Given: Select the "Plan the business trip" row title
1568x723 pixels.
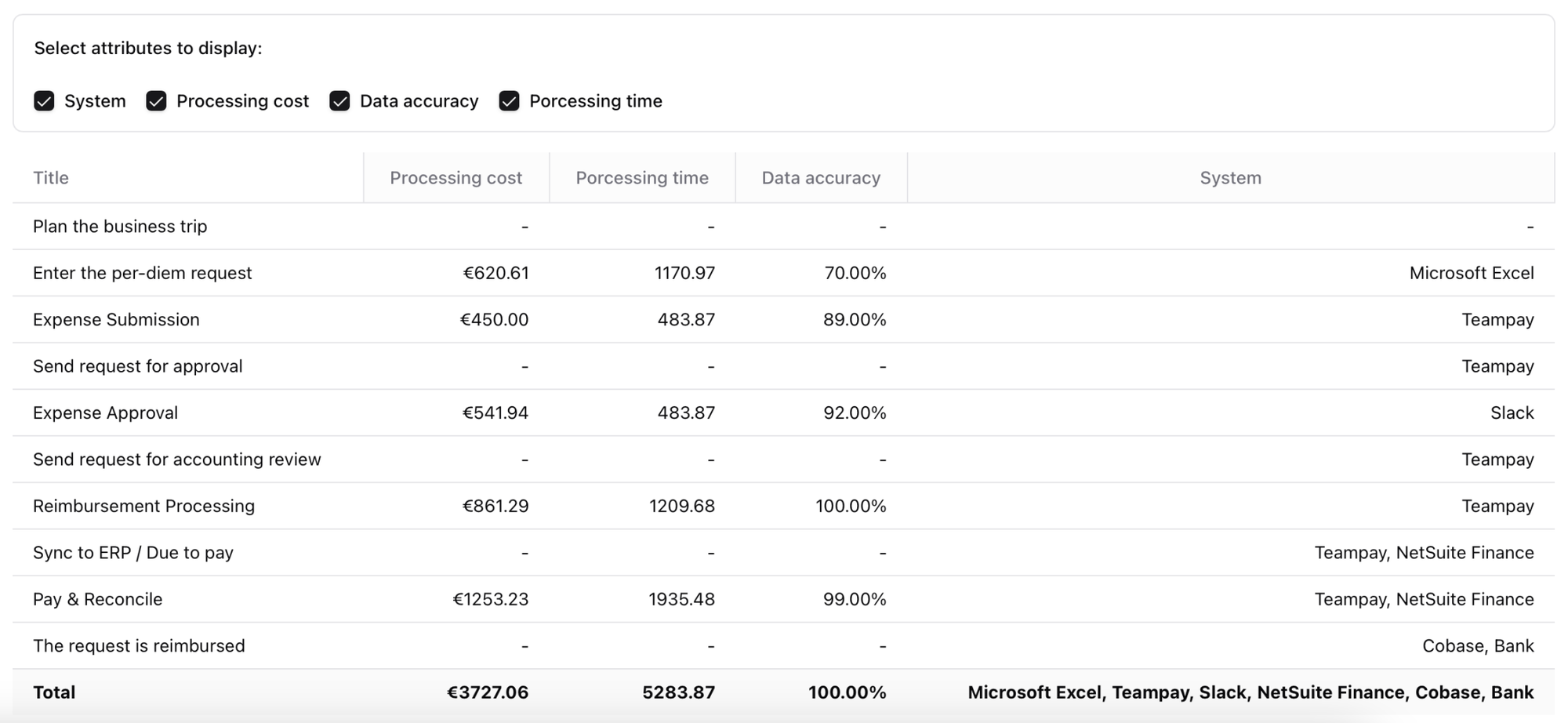Looking at the screenshot, I should pos(120,227).
